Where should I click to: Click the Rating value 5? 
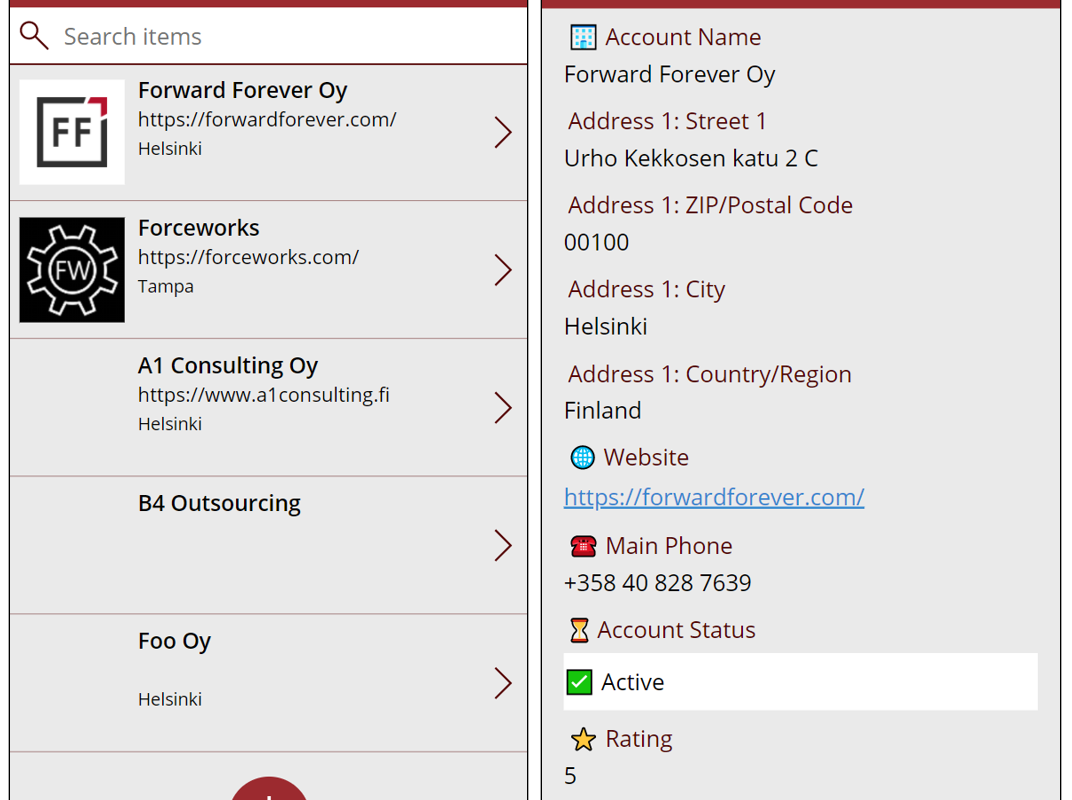[x=570, y=776]
